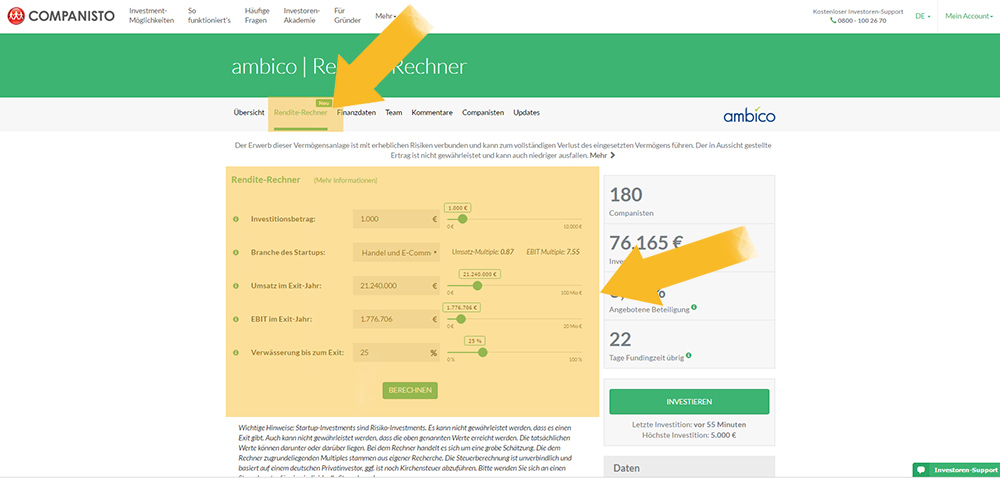
Task: Click the Verwässerung bis zum Exit slider handle
Action: [482, 352]
